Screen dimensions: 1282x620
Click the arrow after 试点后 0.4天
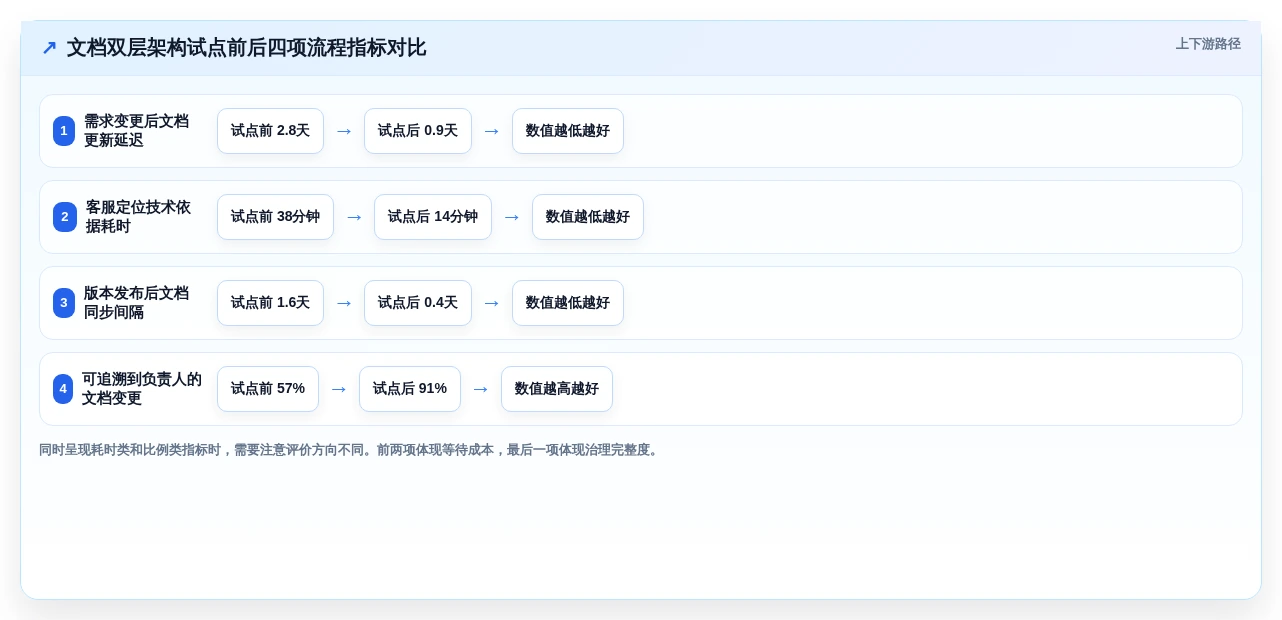click(492, 303)
